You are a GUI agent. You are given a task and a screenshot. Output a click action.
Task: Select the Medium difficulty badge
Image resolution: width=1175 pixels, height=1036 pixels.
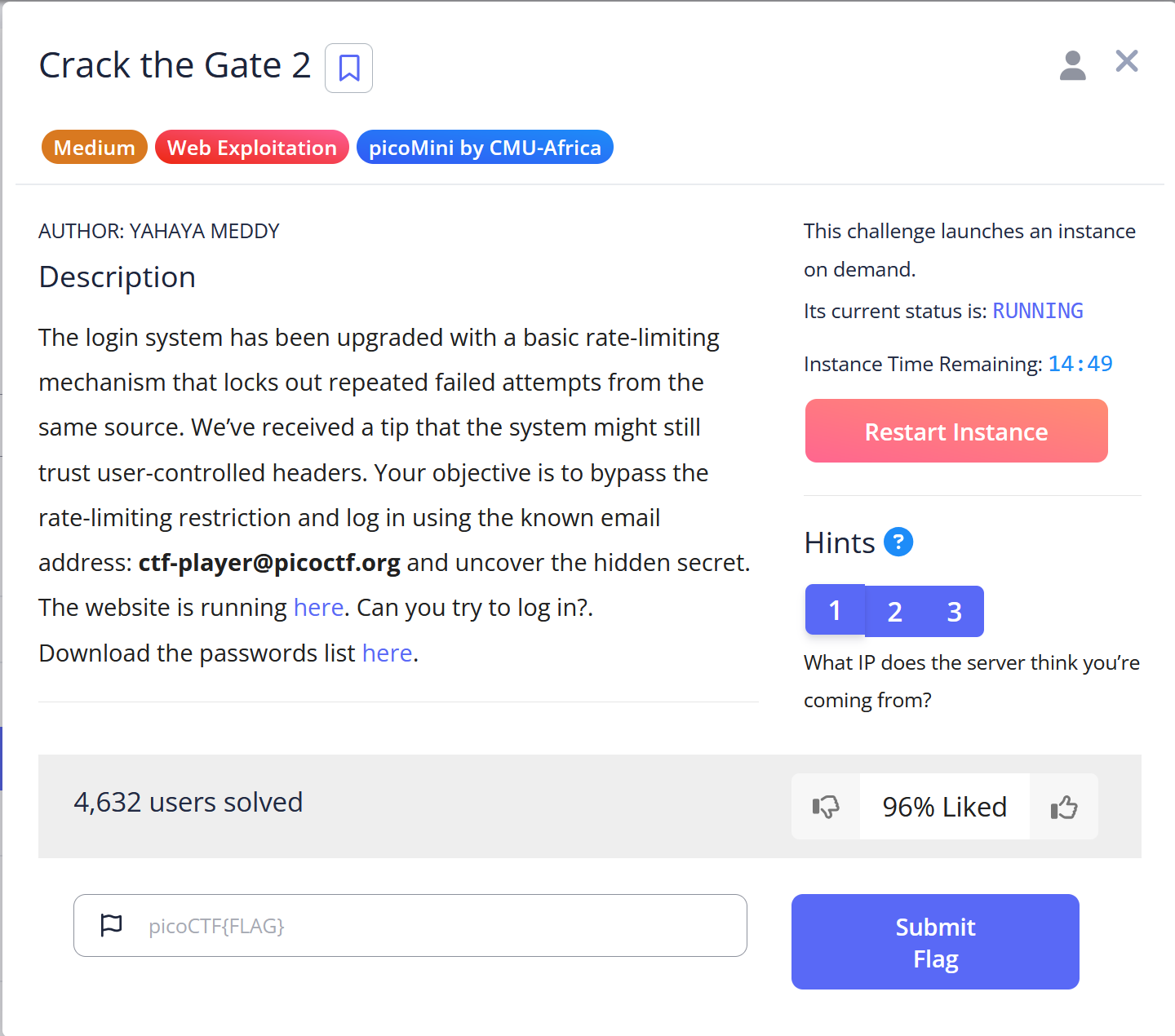(x=94, y=147)
